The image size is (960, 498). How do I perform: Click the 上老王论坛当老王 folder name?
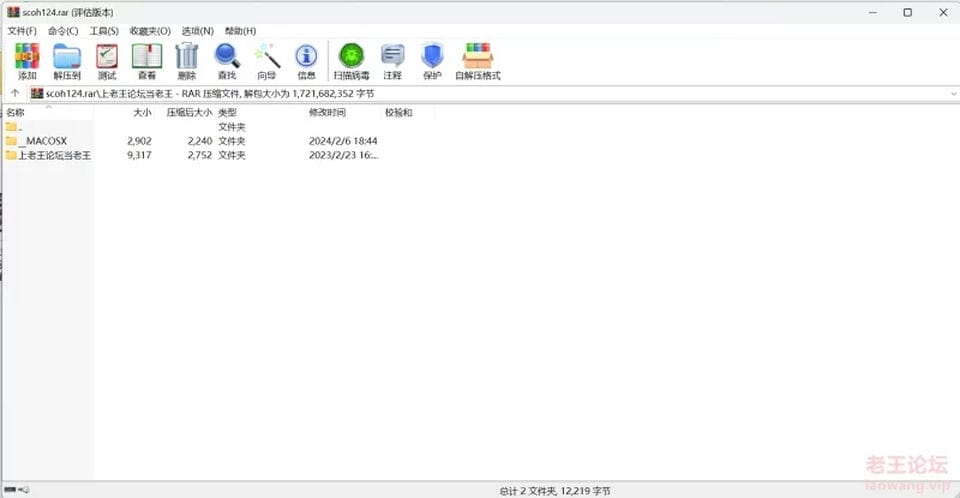[x=54, y=155]
